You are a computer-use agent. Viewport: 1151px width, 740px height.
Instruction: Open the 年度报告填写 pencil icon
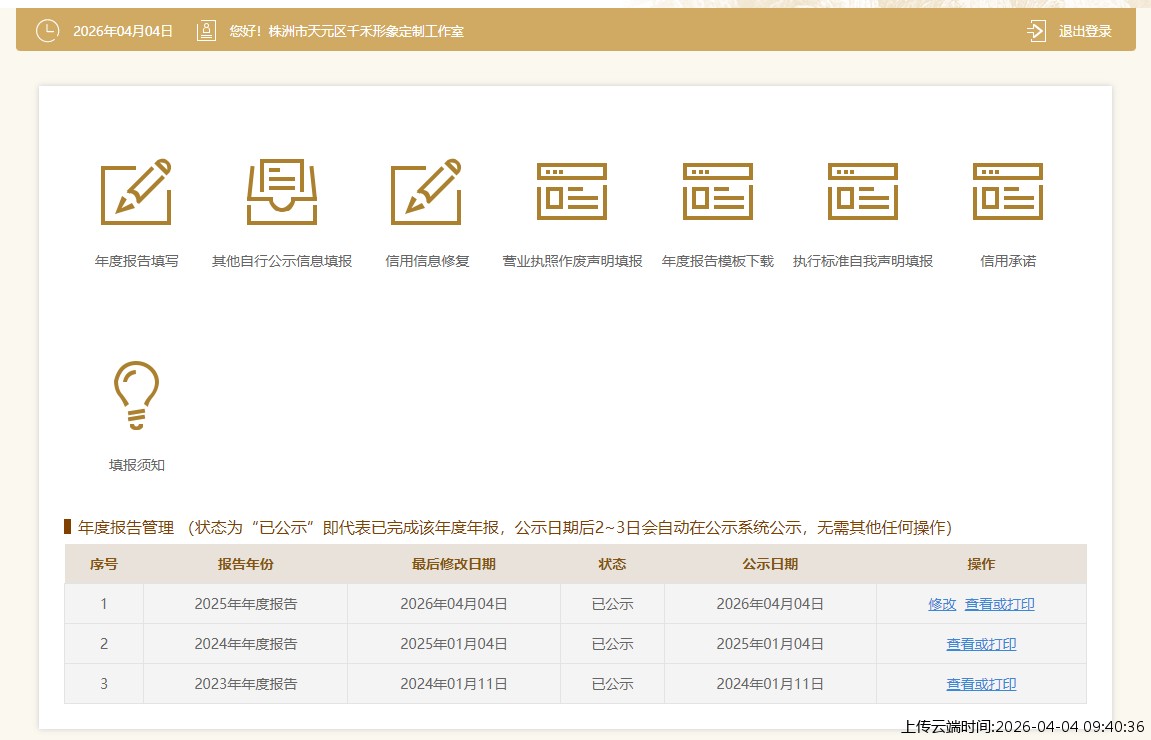click(x=136, y=191)
